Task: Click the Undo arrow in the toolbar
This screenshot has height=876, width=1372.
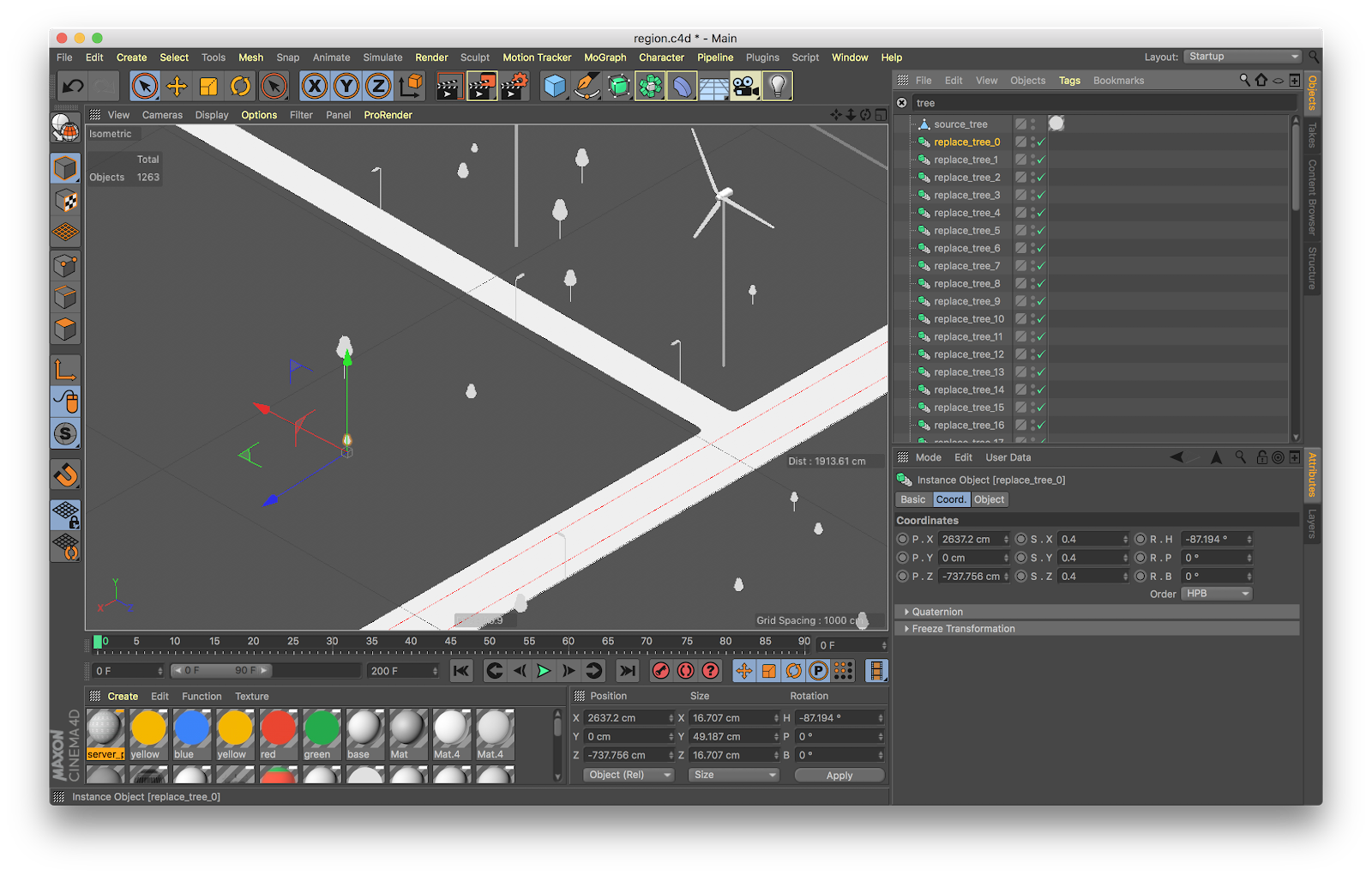Action: click(x=73, y=86)
